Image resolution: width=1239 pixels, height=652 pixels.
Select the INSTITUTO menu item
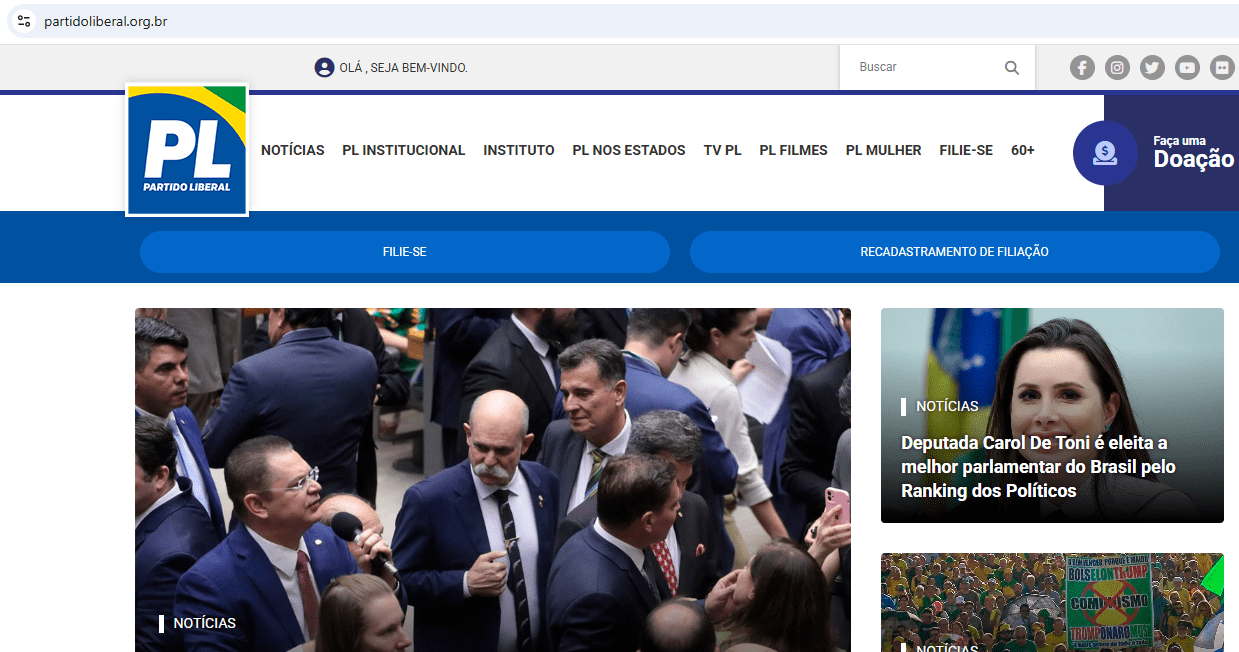click(x=519, y=150)
